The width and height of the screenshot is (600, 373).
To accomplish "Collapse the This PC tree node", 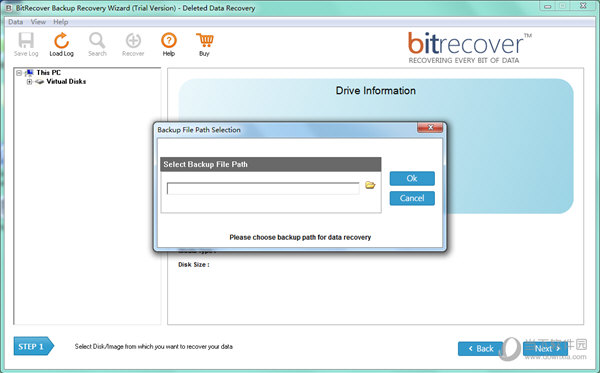I will [19, 73].
